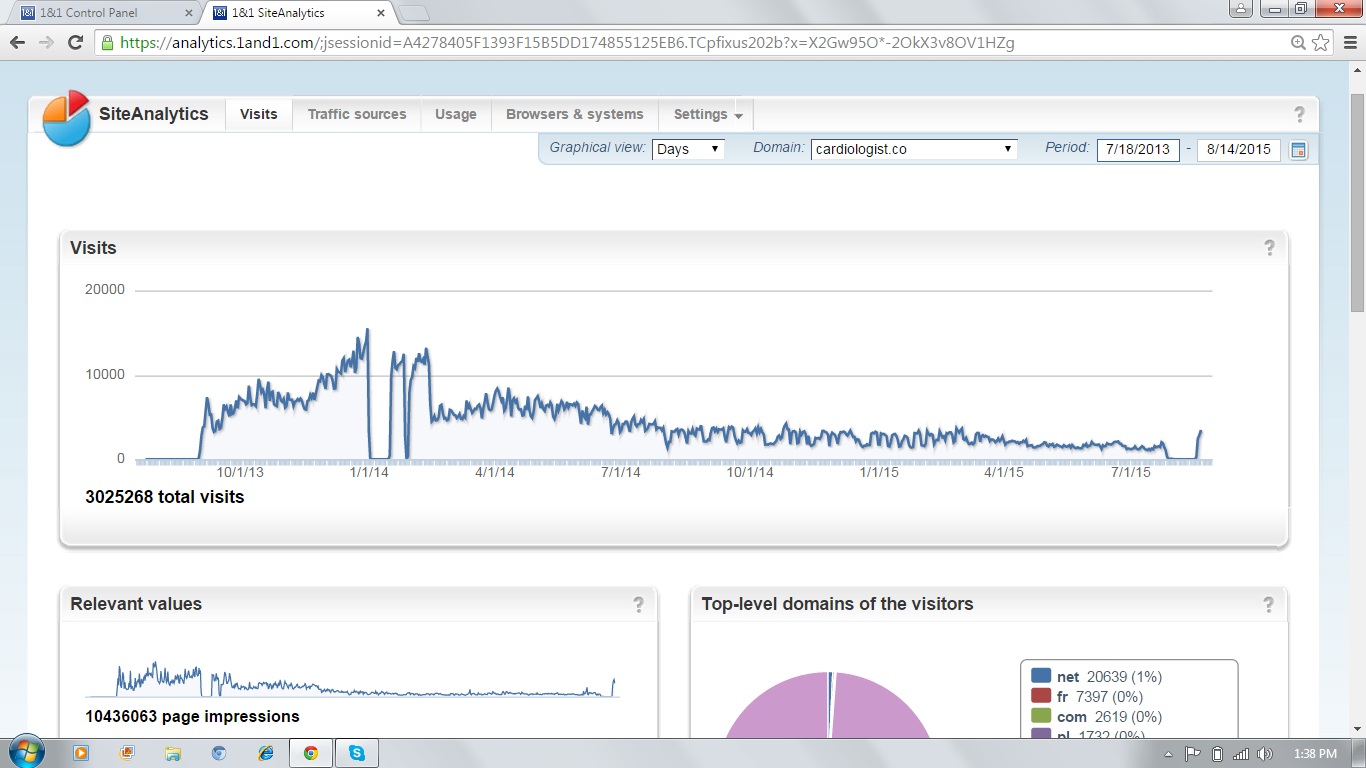Launch Windows Media Player from the taskbar
The height and width of the screenshot is (768, 1366).
[x=81, y=753]
